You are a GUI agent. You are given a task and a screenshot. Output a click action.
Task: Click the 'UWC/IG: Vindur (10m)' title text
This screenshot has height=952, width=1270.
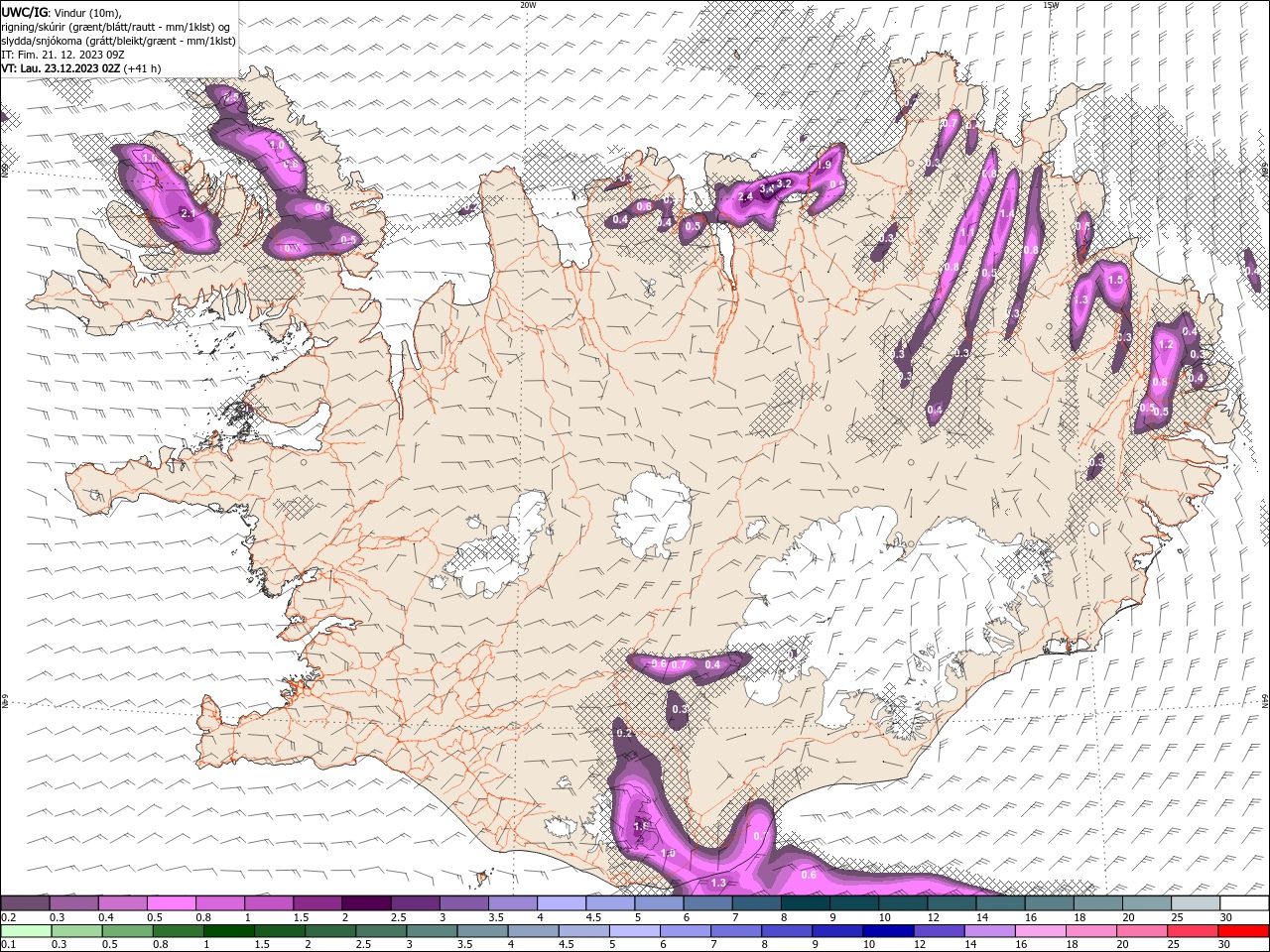coord(62,12)
